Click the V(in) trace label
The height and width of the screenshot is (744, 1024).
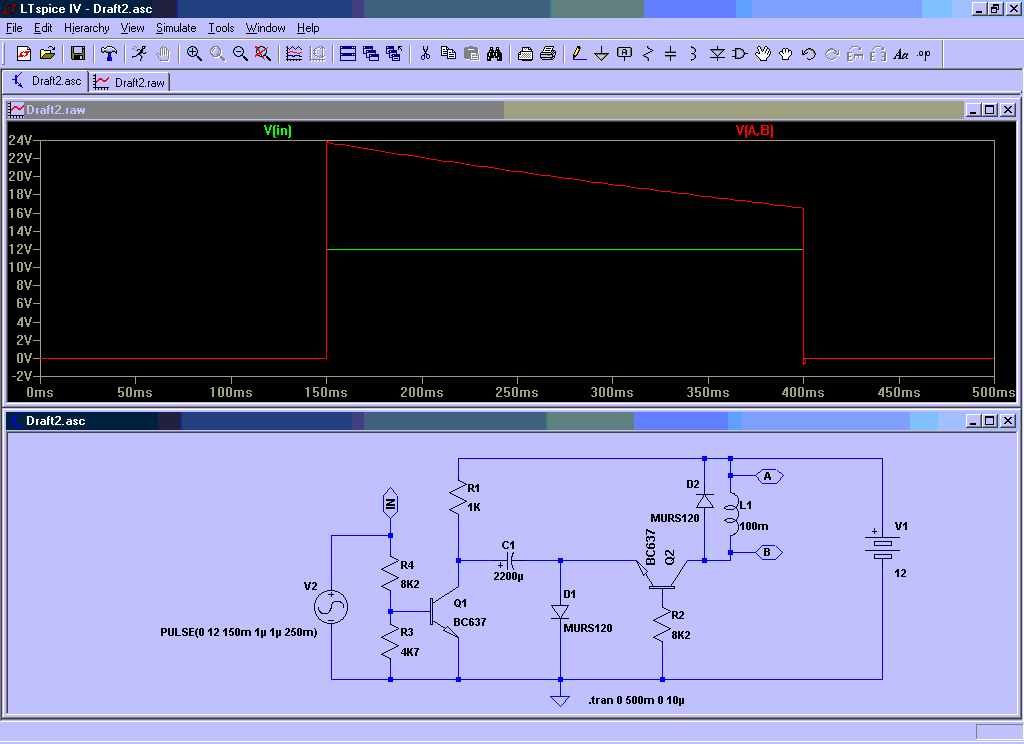(278, 130)
